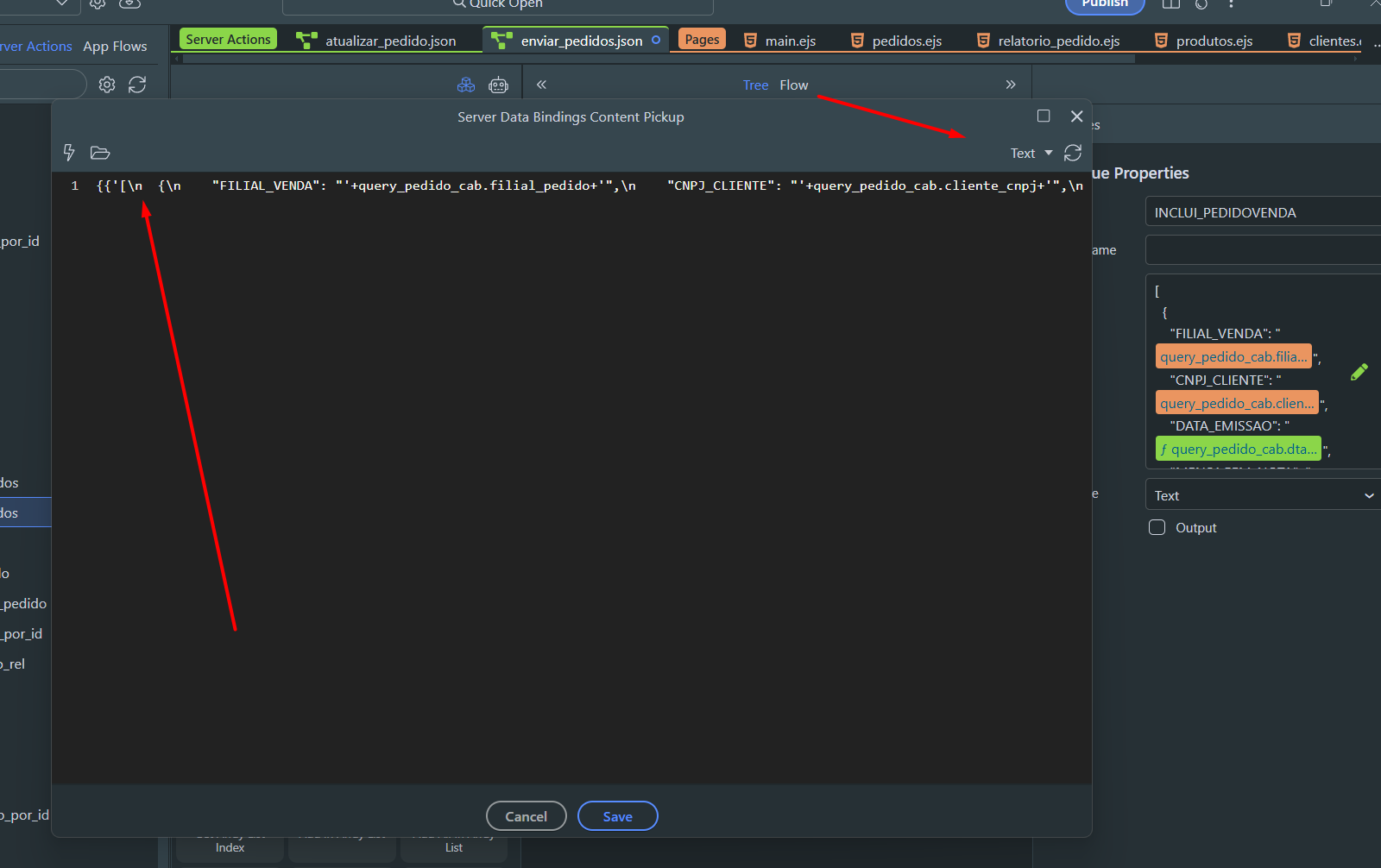The width and height of the screenshot is (1381, 868).
Task: Open settings gear in left panel
Action: pos(107,85)
